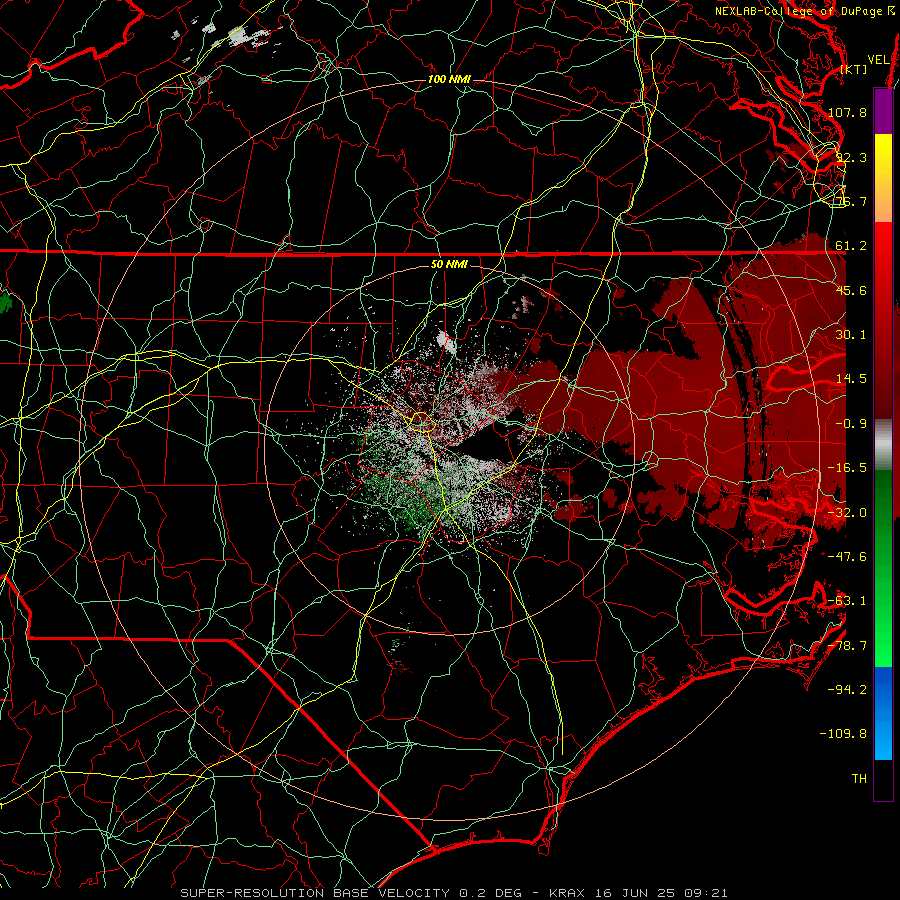
Task: Click the large red outbound velocity region
Action: coord(689,402)
